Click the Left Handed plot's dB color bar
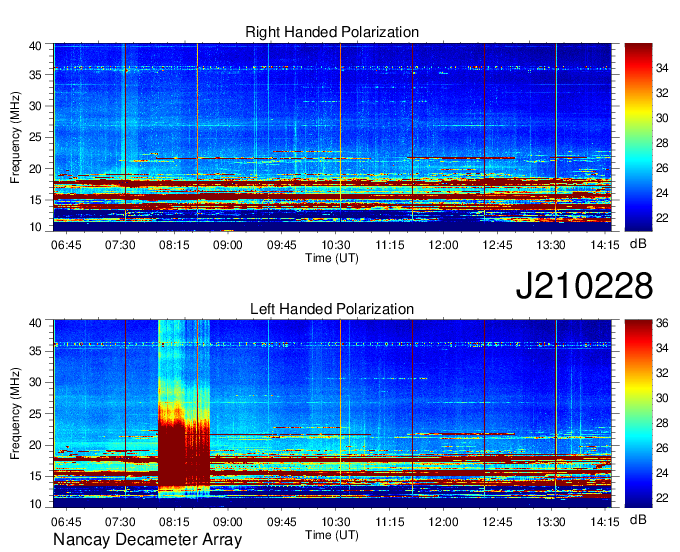This screenshot has width=680, height=552. click(638, 414)
